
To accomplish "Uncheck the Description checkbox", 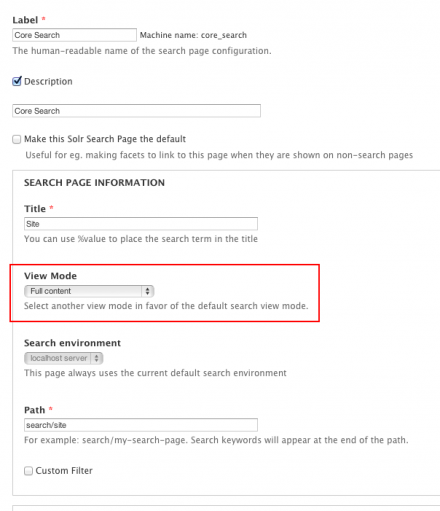I will [x=17, y=81].
